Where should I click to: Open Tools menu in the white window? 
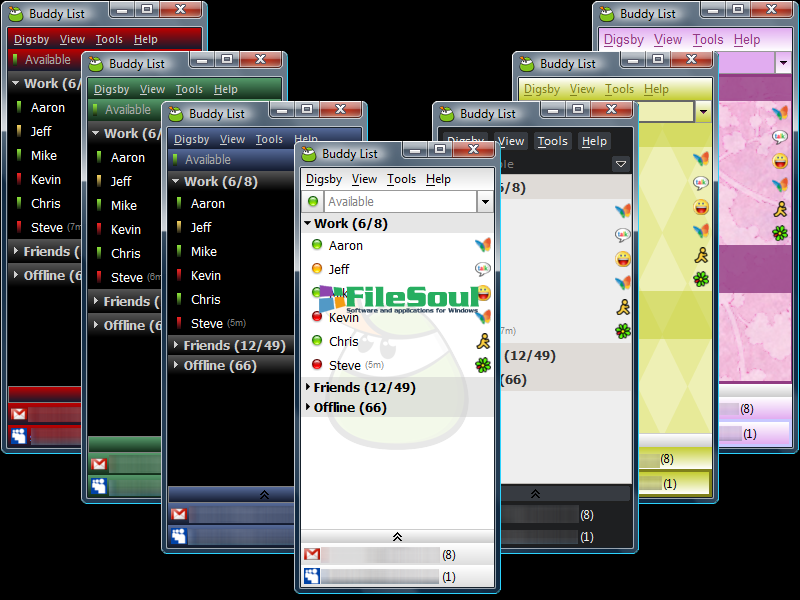pyautogui.click(x=401, y=179)
